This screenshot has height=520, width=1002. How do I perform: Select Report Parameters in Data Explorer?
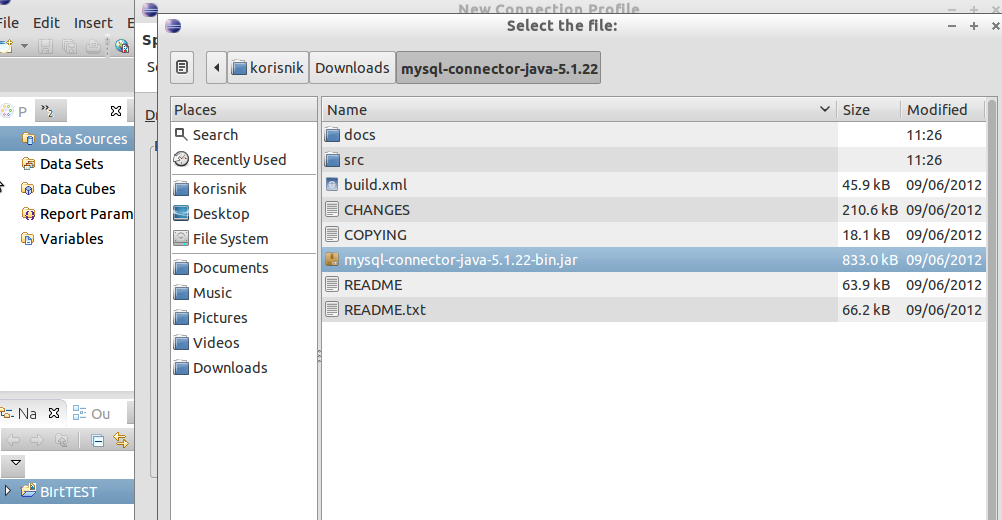77,213
